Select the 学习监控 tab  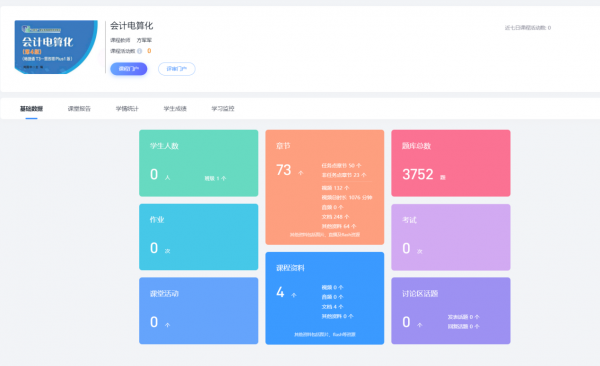click(223, 109)
